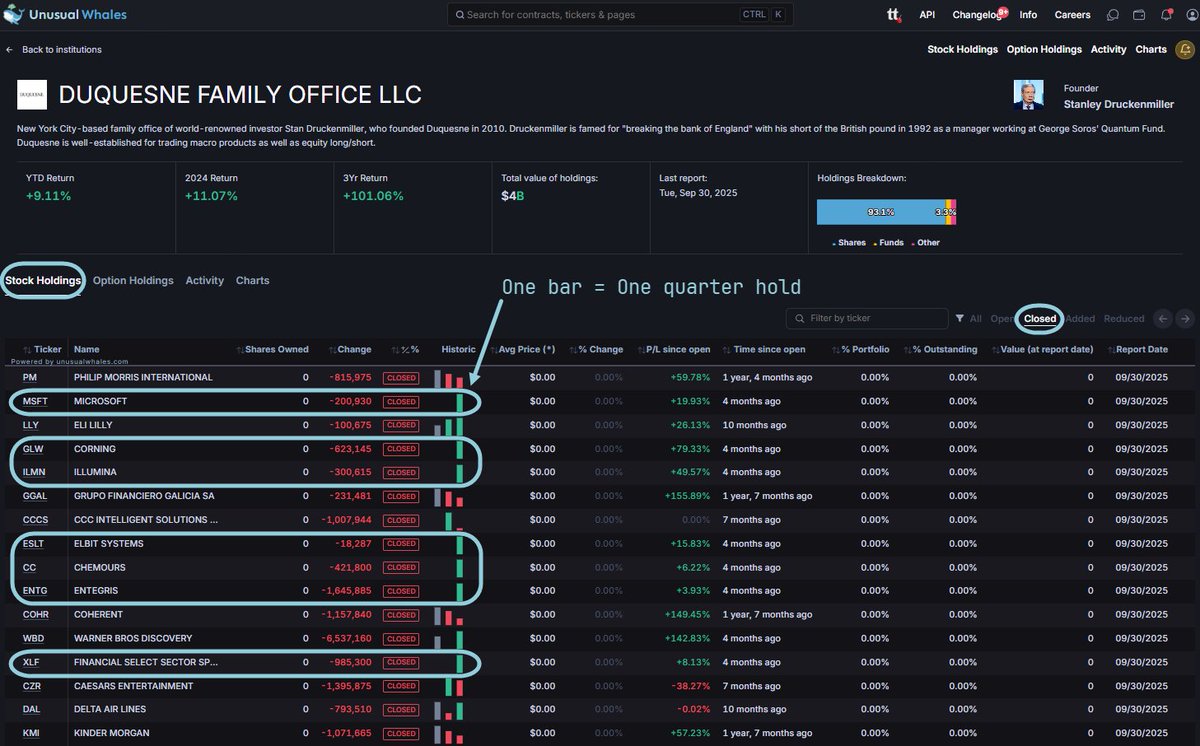Sort table by Shares Owned column
1200x746 pixels.
click(272, 349)
